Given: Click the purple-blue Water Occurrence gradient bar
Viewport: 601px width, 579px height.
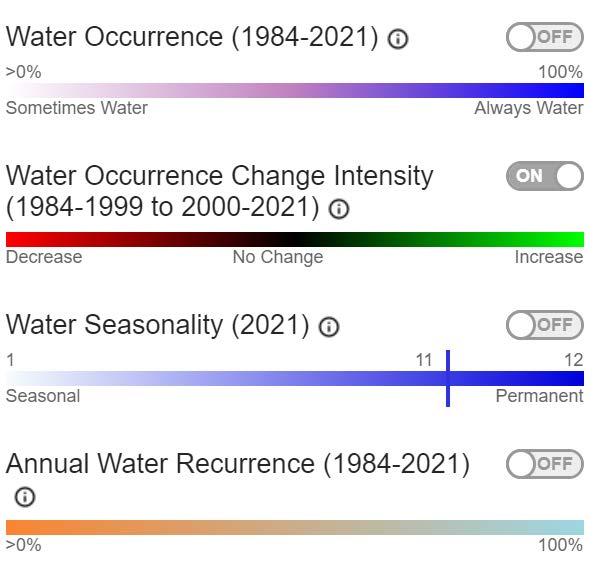Looking at the screenshot, I should pyautogui.click(x=294, y=90).
